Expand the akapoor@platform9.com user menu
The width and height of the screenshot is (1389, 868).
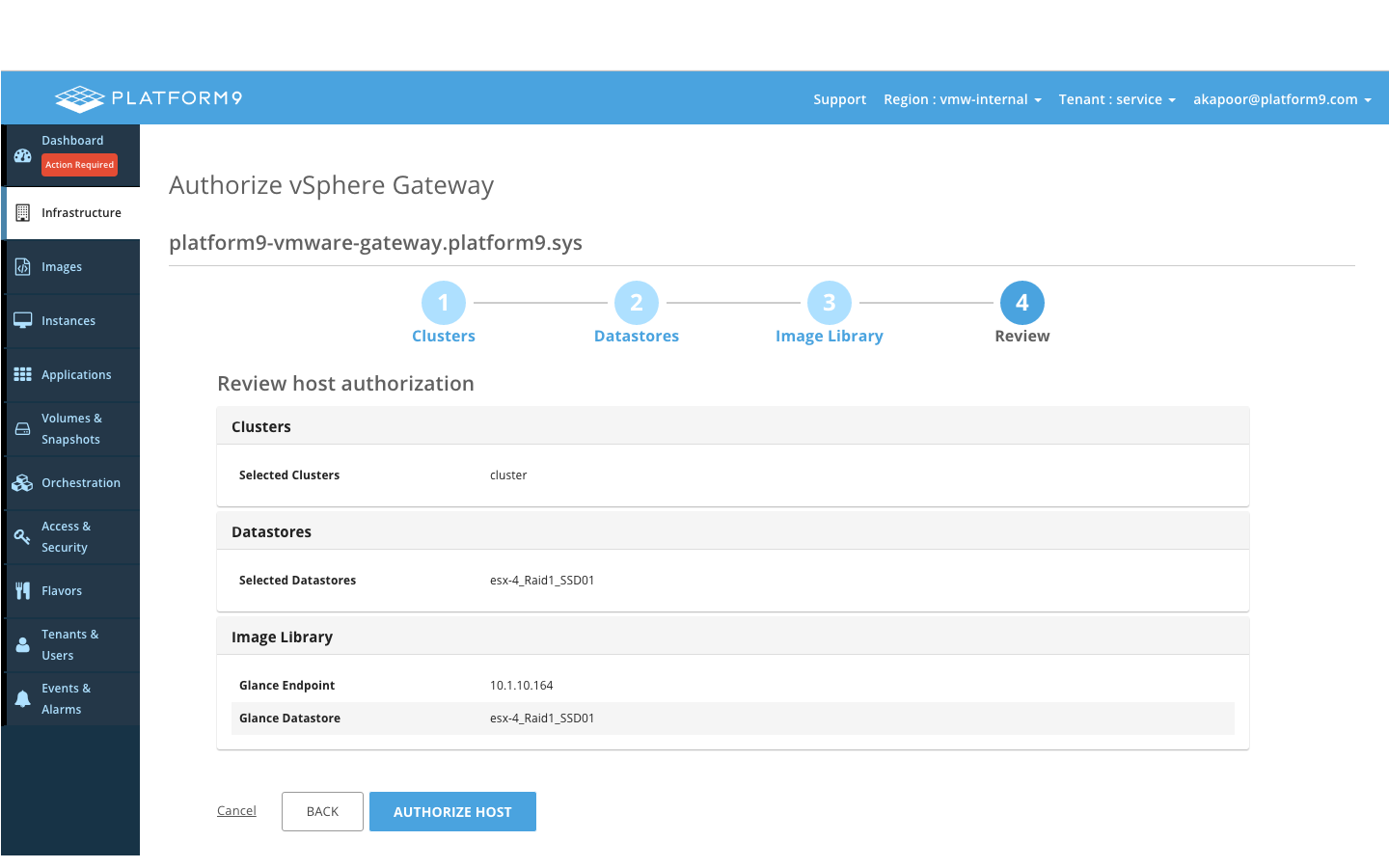[1281, 99]
